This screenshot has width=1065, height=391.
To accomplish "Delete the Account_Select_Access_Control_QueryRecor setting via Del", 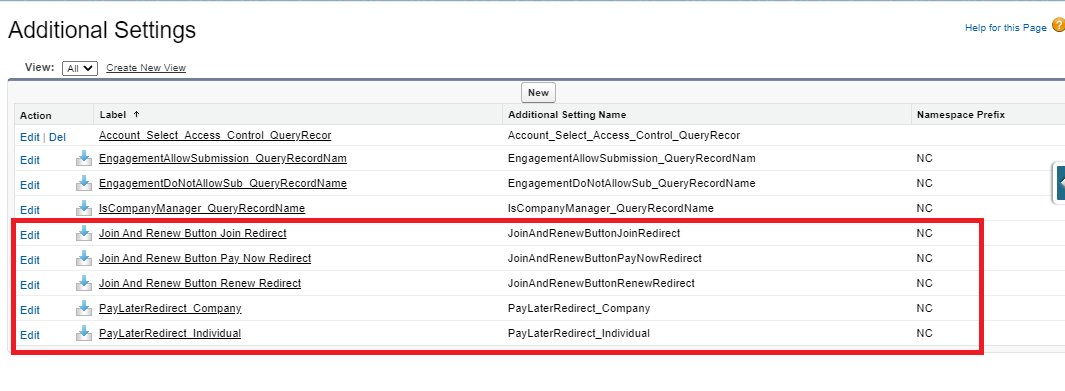I will click(57, 137).
